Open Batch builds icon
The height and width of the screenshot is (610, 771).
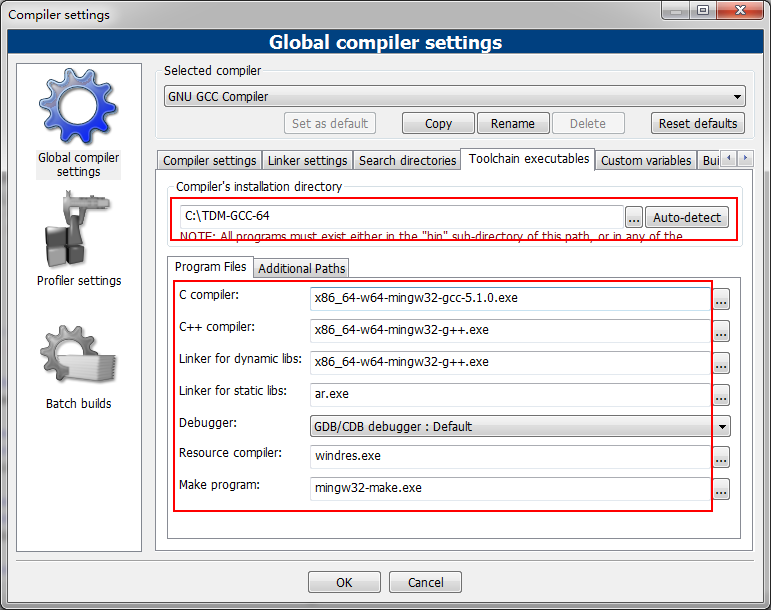[x=78, y=356]
